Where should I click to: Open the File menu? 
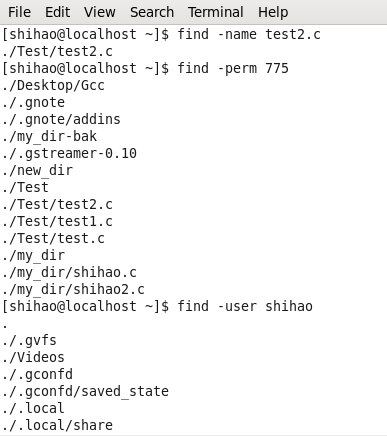(19, 12)
